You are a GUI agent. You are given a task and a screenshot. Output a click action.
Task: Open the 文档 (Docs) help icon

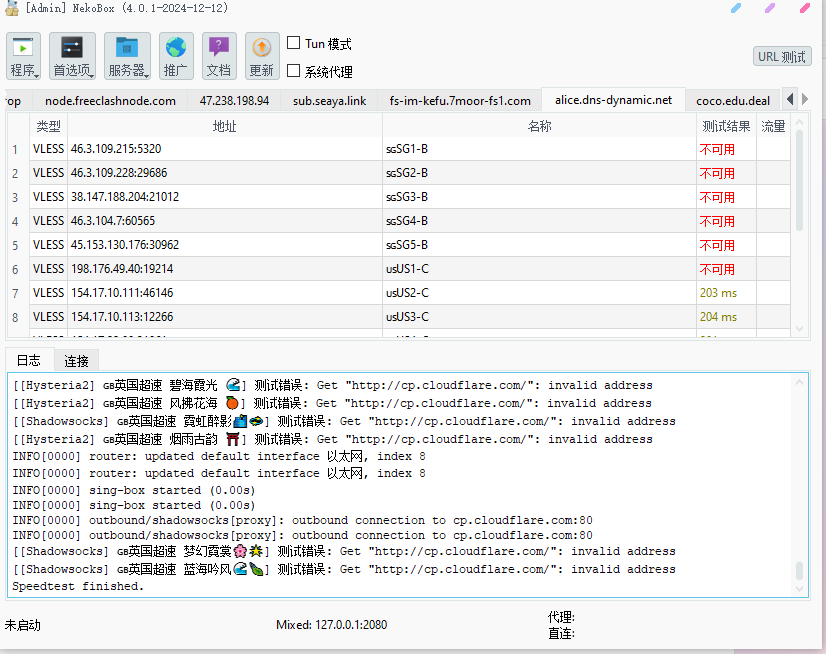pyautogui.click(x=219, y=56)
